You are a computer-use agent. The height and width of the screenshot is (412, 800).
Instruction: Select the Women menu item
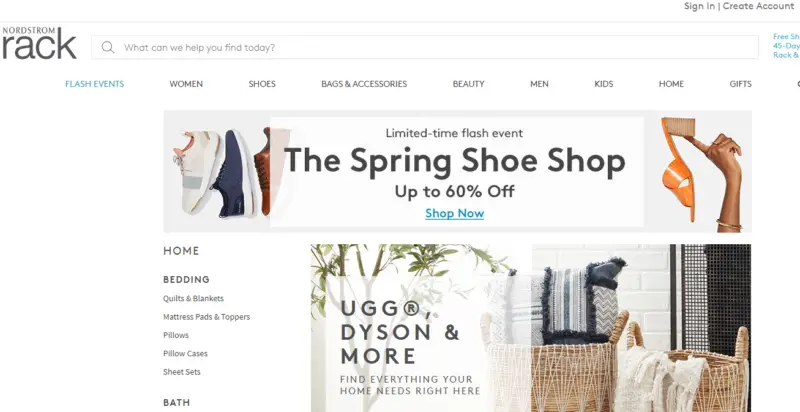[x=186, y=84]
